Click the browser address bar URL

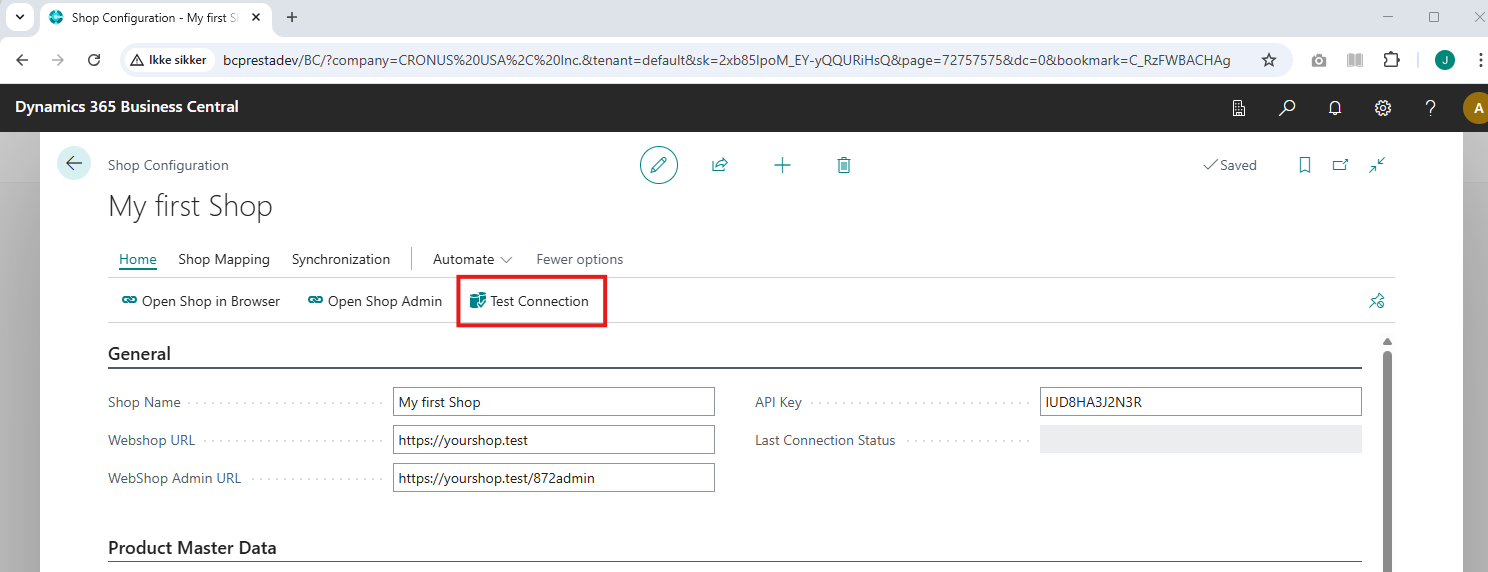pyautogui.click(x=726, y=60)
